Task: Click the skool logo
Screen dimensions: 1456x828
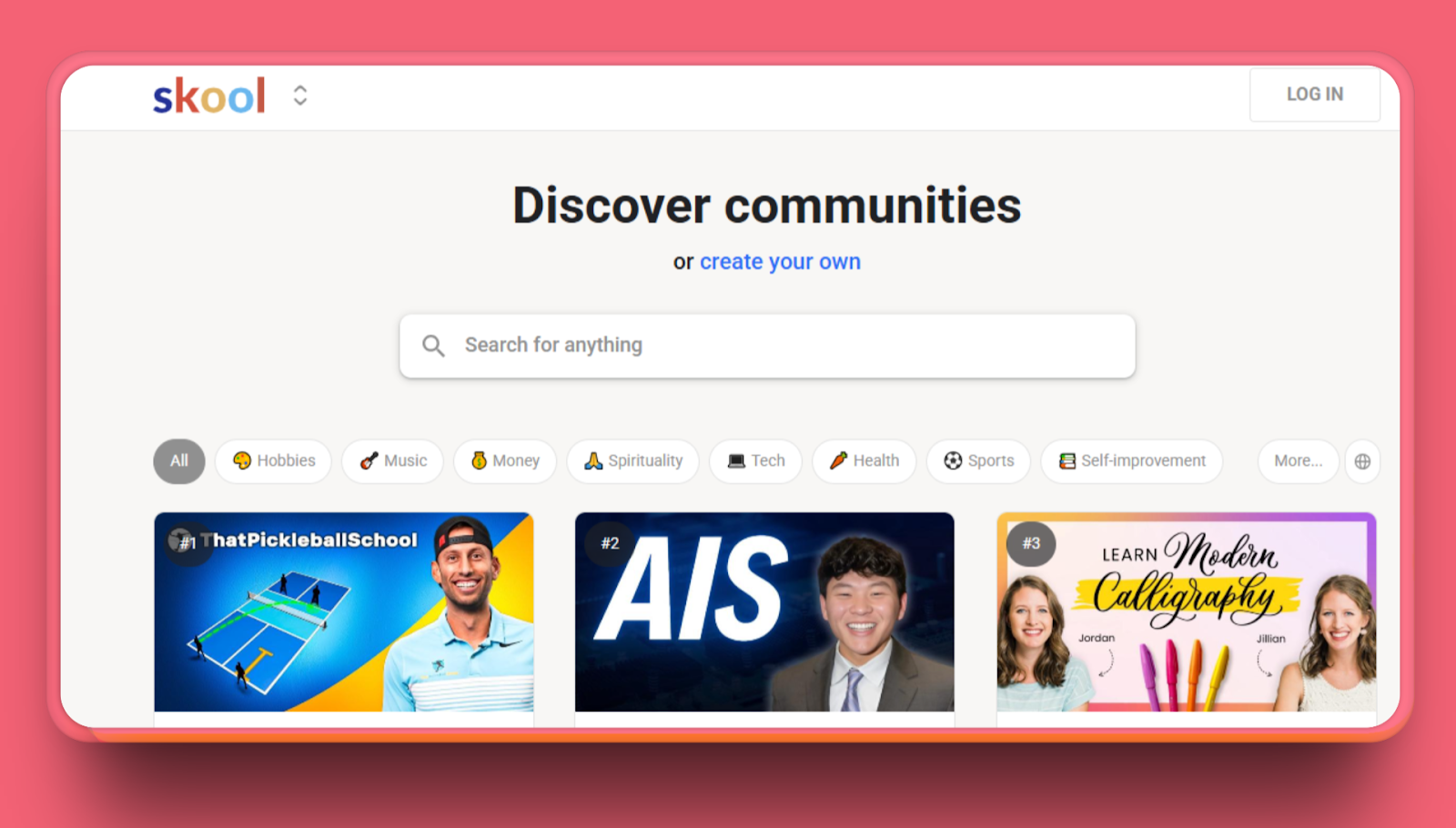Action: coord(209,96)
